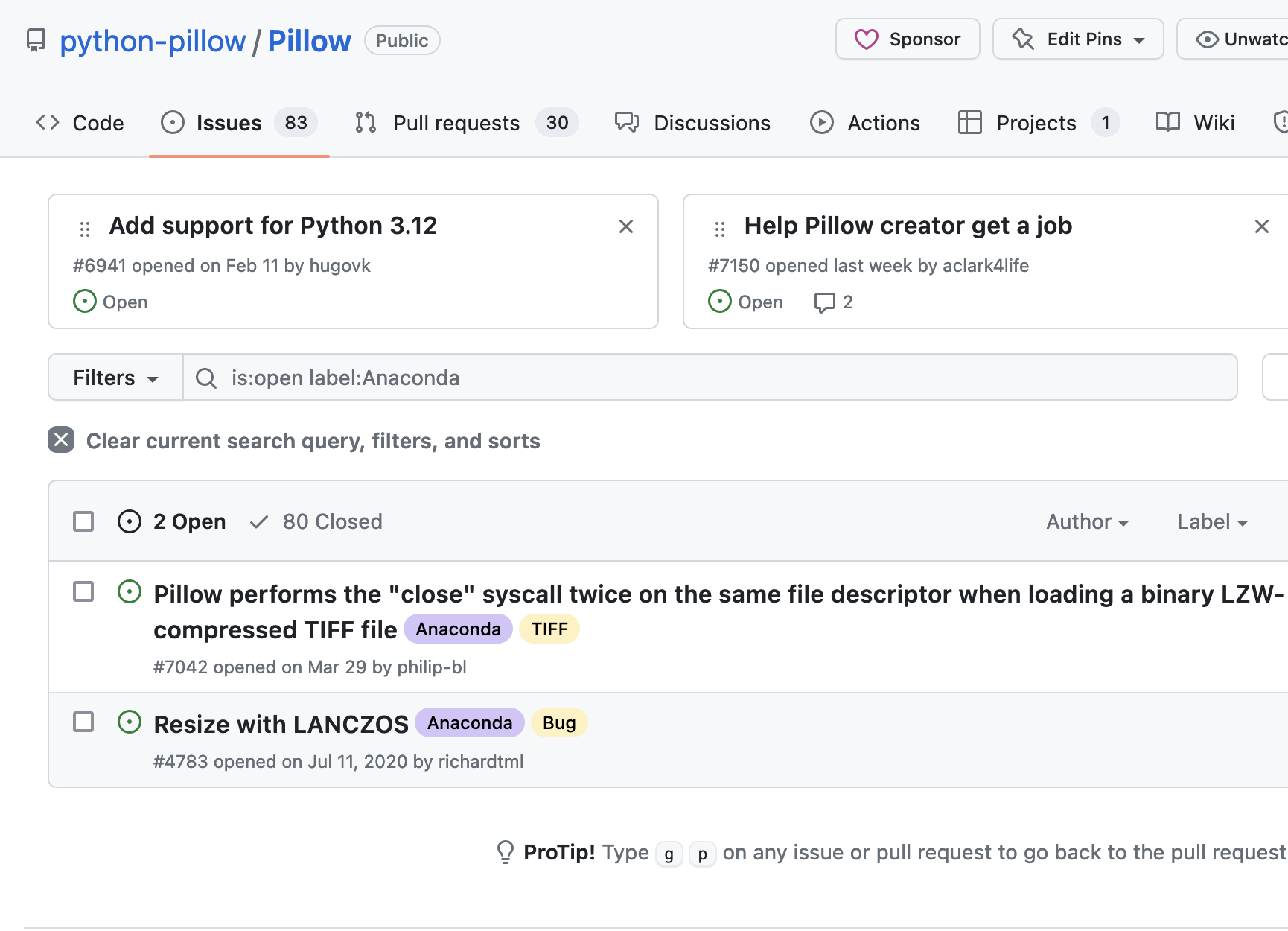Go to the Discussions tab

pyautogui.click(x=693, y=123)
